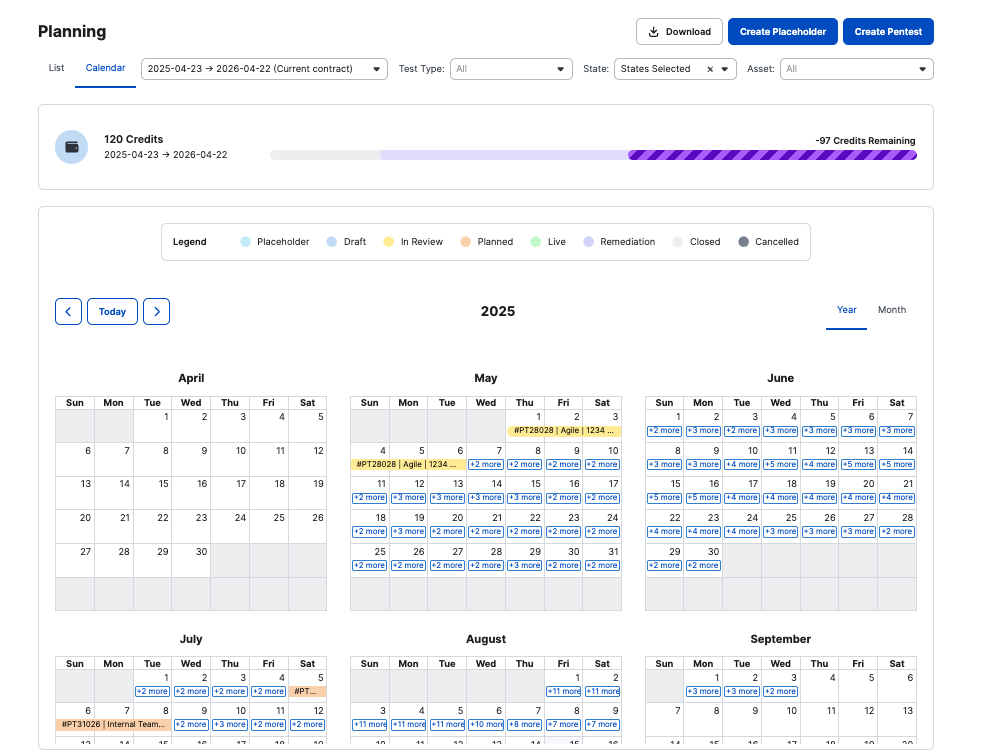
Task: Open the Asset dropdown
Action: click(856, 69)
